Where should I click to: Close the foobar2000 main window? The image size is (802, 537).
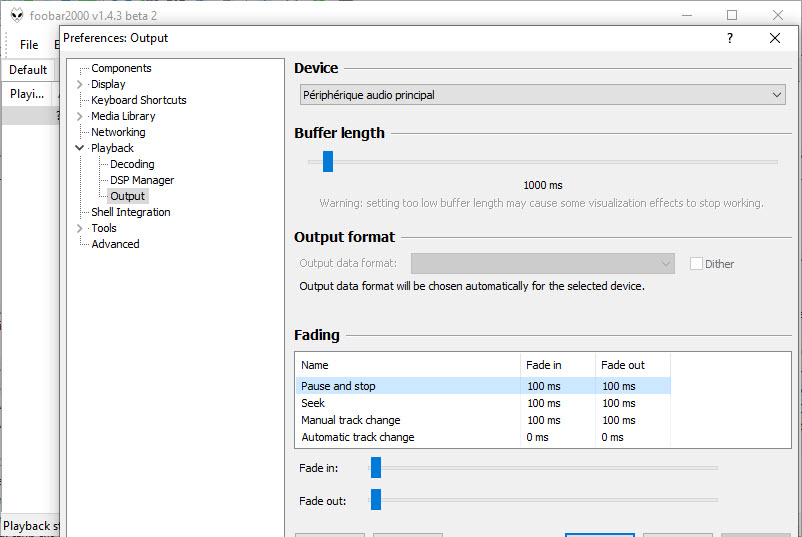coord(777,15)
